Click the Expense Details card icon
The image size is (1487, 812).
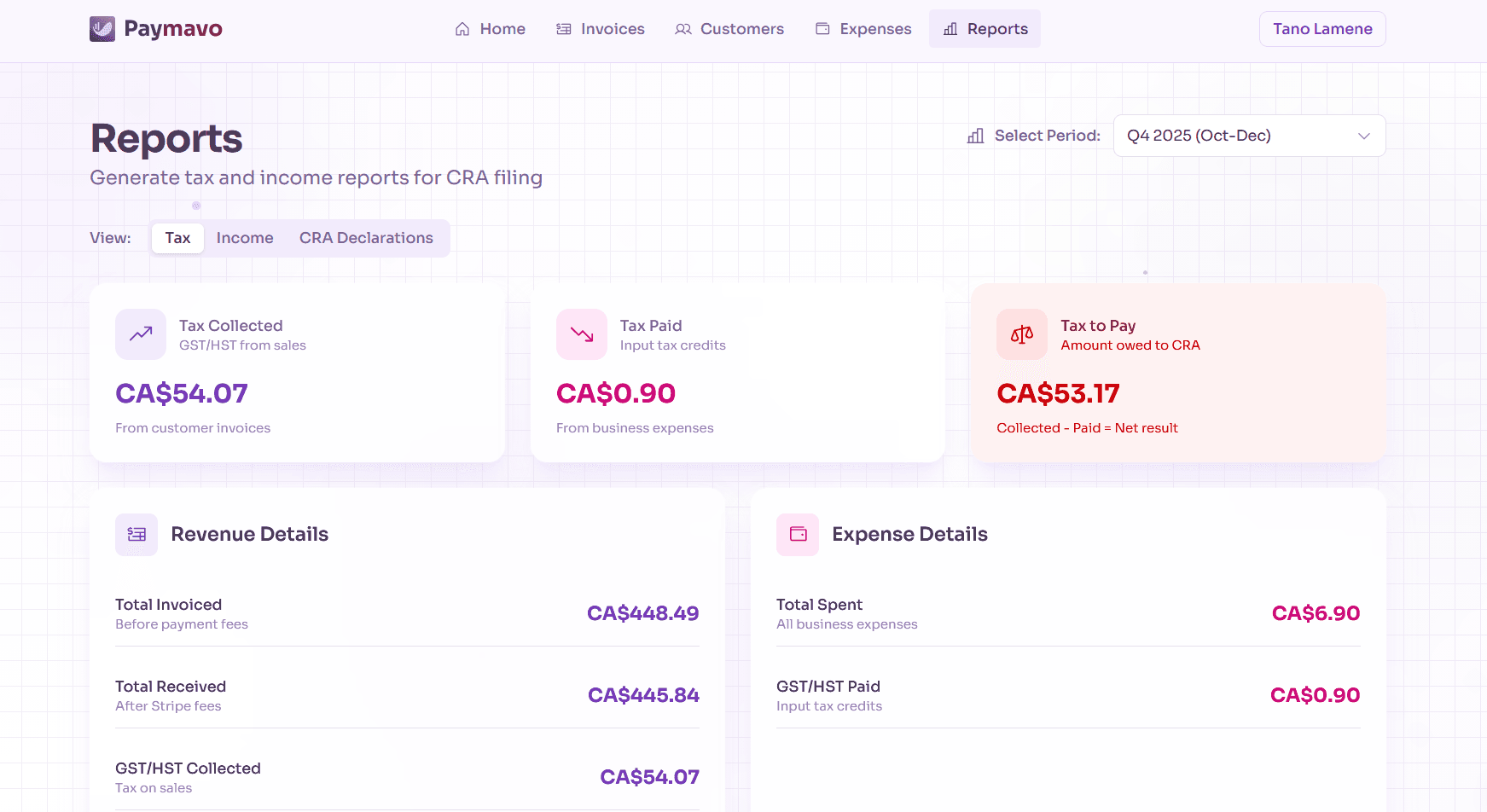[797, 534]
